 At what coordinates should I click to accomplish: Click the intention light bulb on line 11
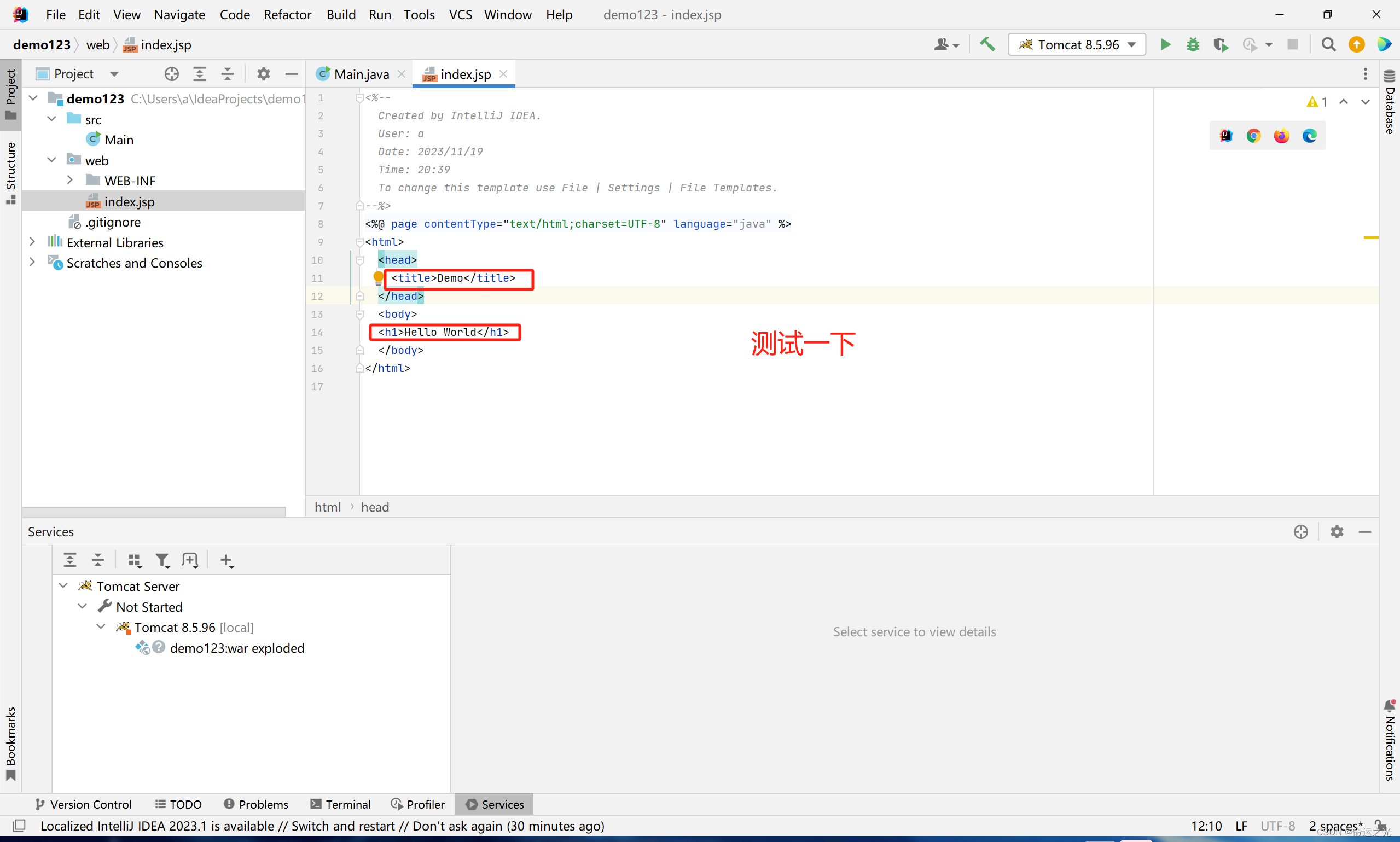pyautogui.click(x=379, y=278)
